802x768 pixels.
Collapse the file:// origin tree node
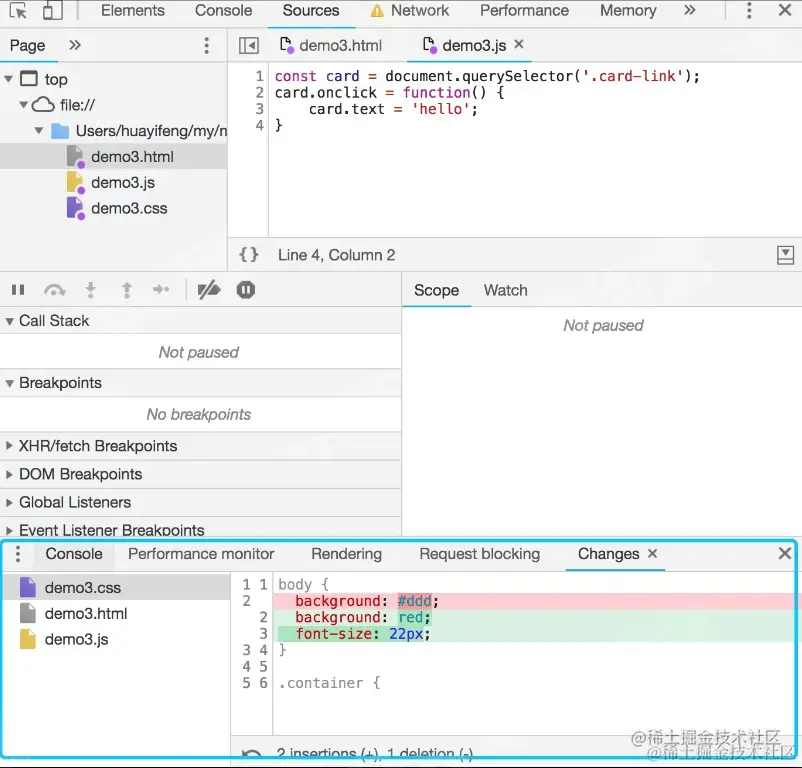coord(24,105)
